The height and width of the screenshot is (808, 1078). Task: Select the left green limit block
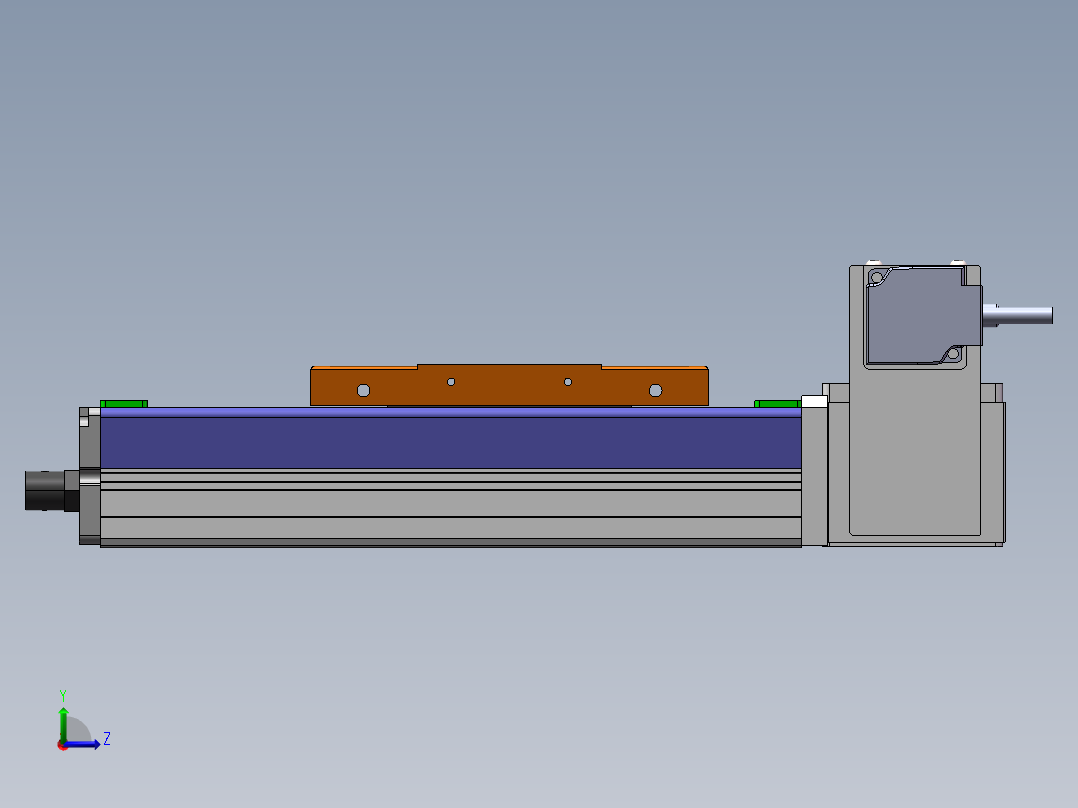click(124, 404)
